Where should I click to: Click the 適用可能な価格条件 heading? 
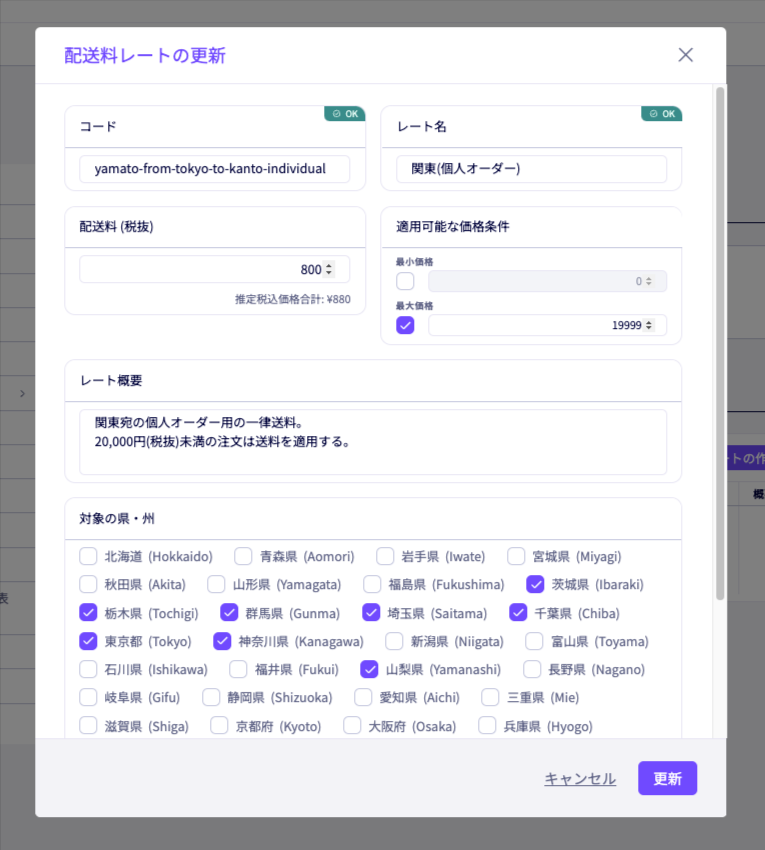pyautogui.click(x=452, y=227)
